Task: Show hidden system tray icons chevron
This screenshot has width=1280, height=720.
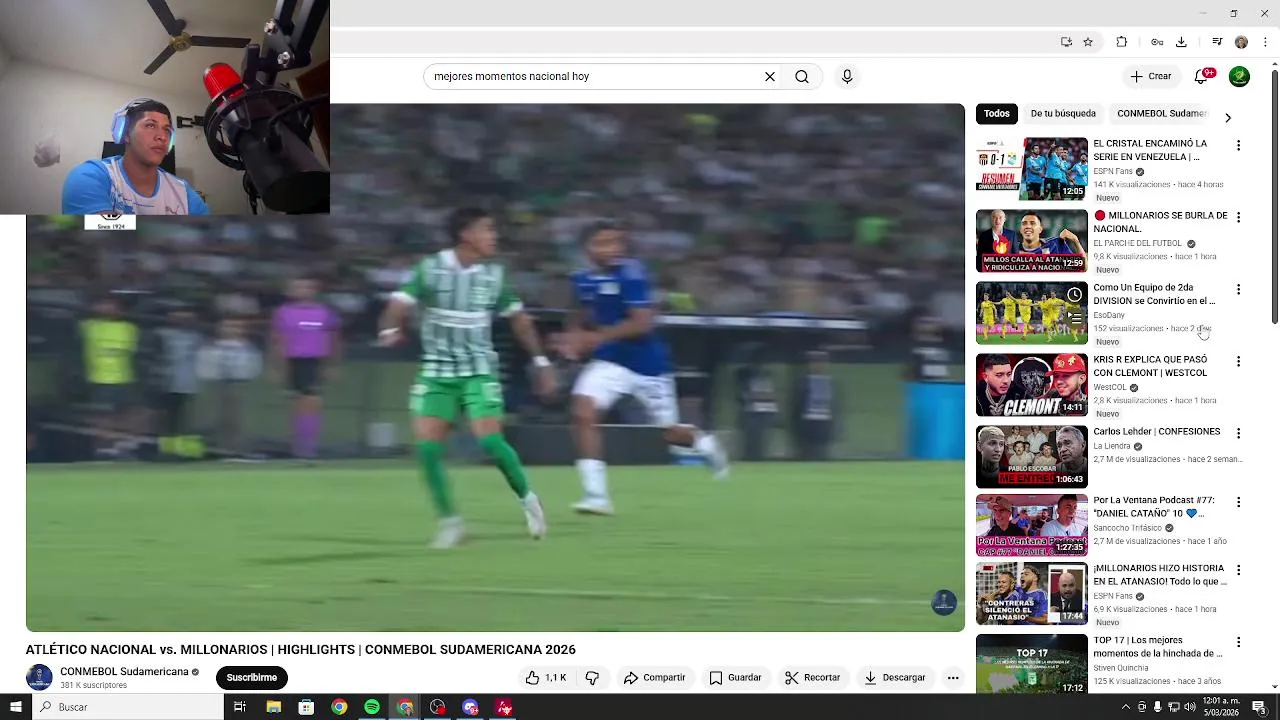Action: 1127,707
